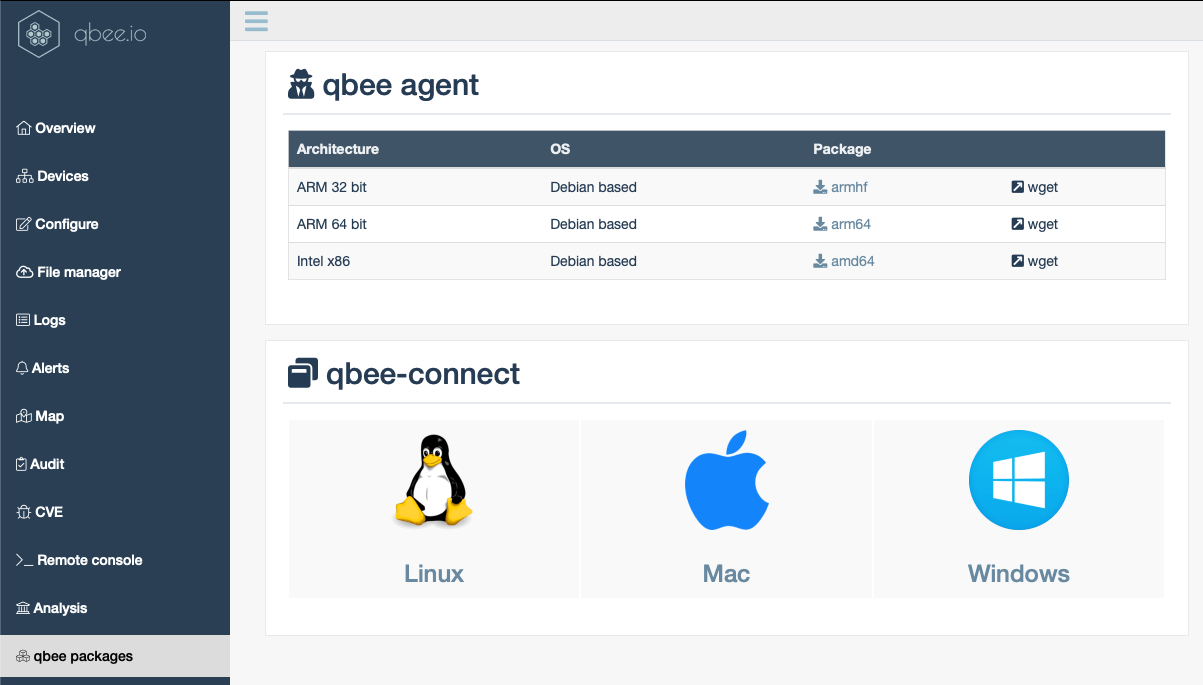Click the Linux penguin icon
Image resolution: width=1203 pixels, height=685 pixels.
(433, 480)
